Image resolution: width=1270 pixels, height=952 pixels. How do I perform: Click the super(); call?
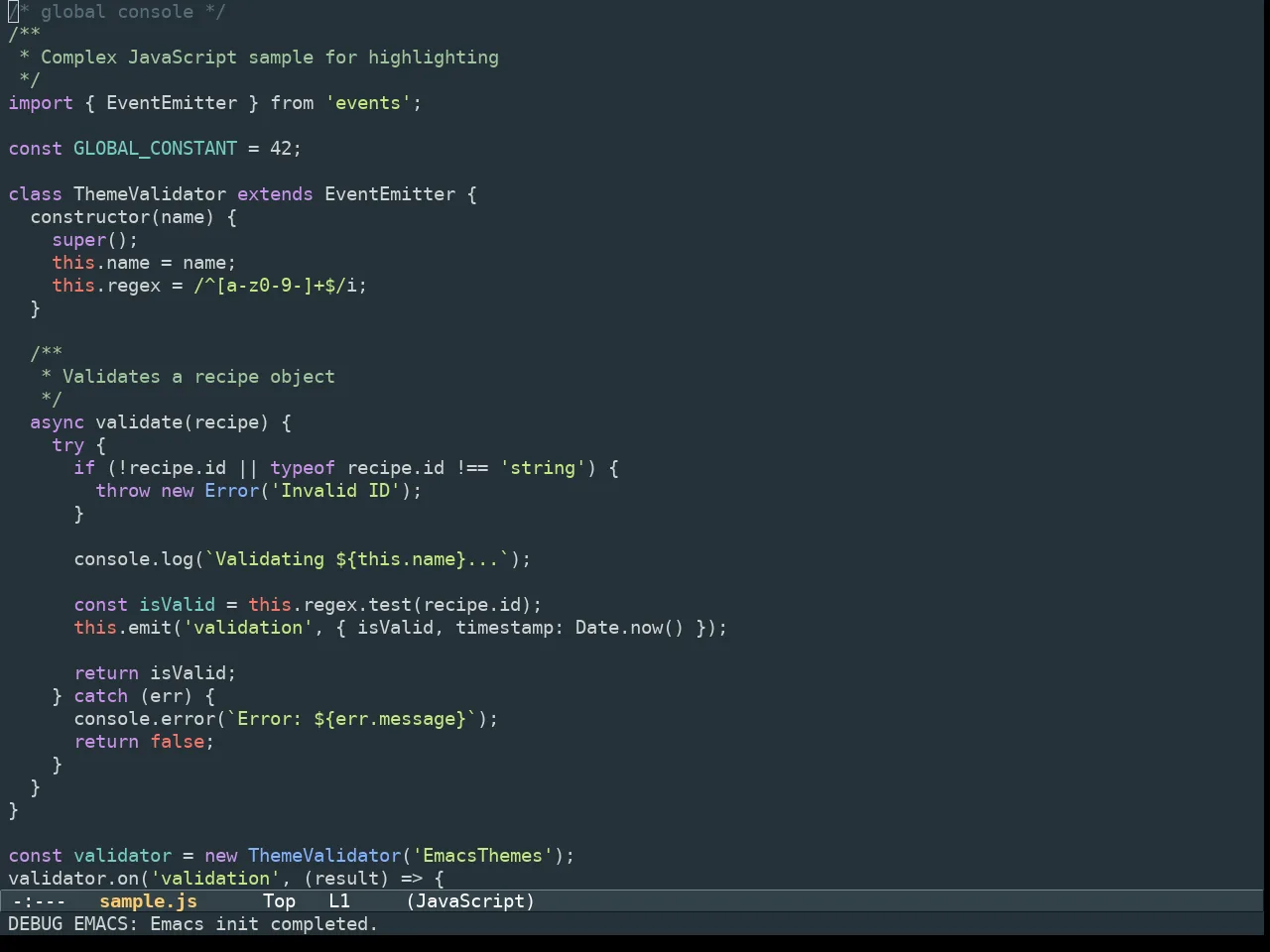pos(95,240)
